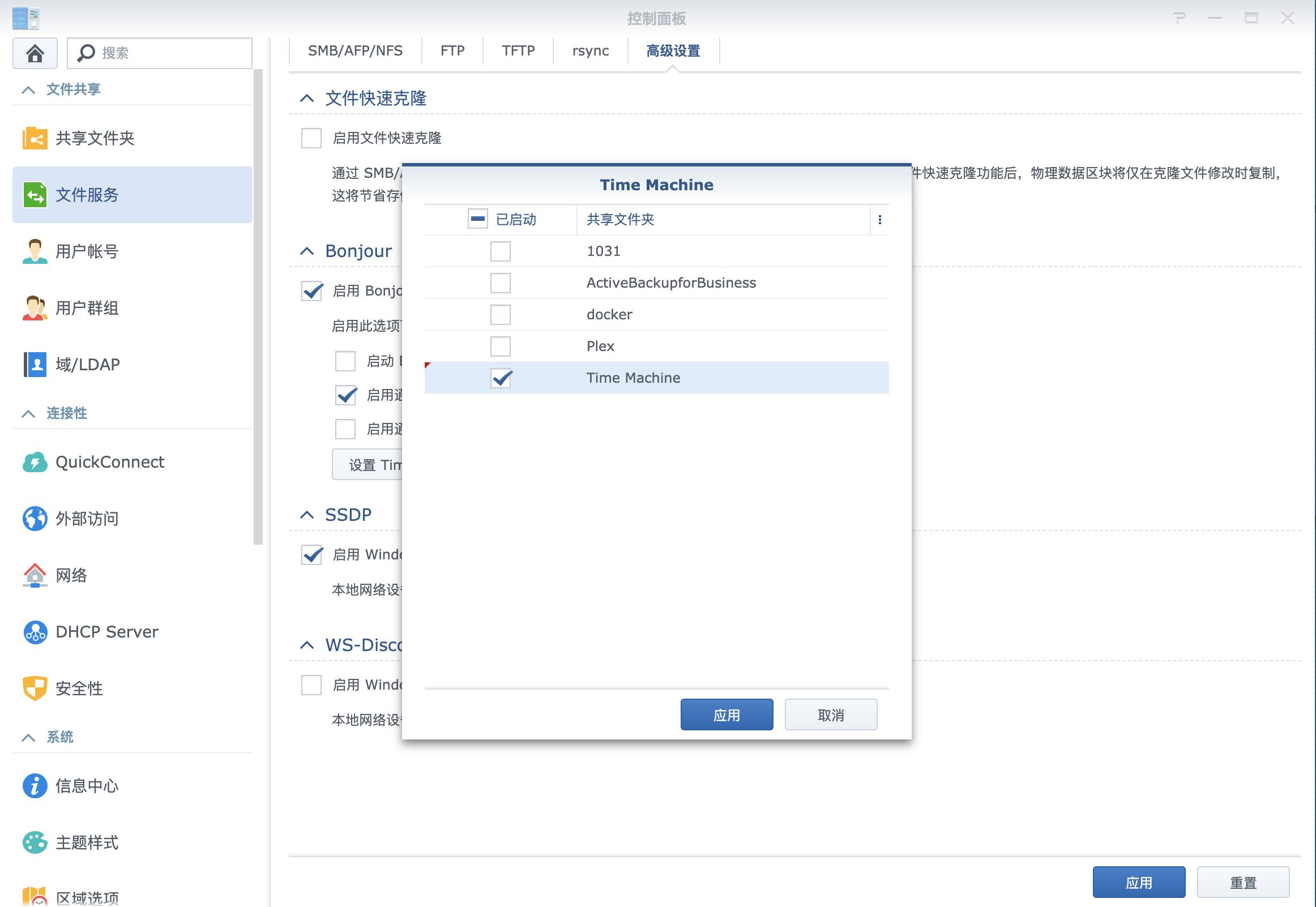Collapse the SSDP section
The image size is (1316, 907).
click(x=307, y=514)
